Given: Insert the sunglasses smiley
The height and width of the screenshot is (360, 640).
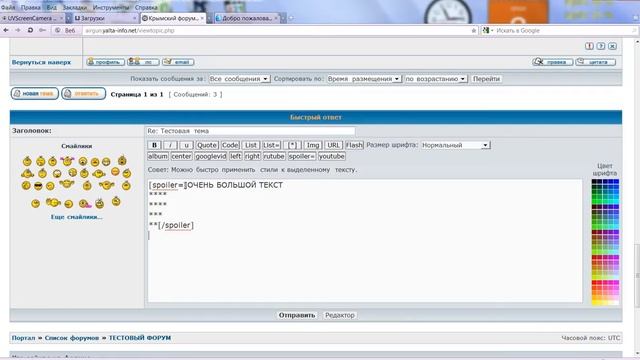Looking at the screenshot, I should point(38,186).
